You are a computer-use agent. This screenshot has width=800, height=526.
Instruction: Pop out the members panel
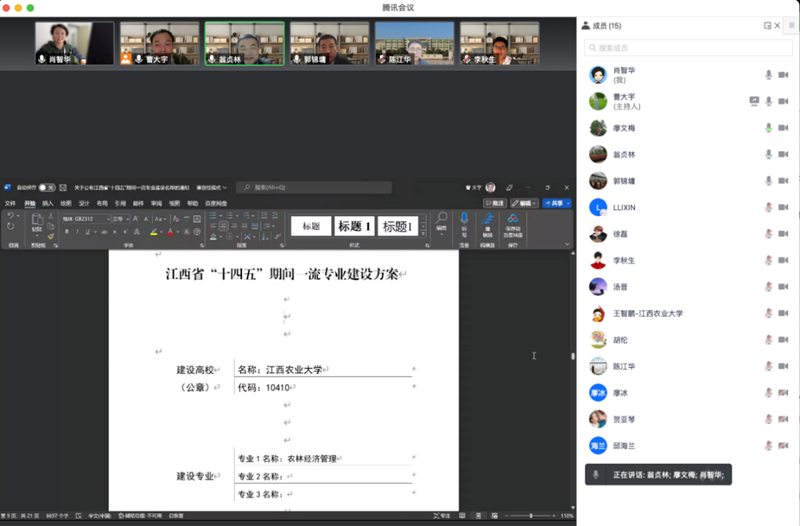click(x=768, y=26)
